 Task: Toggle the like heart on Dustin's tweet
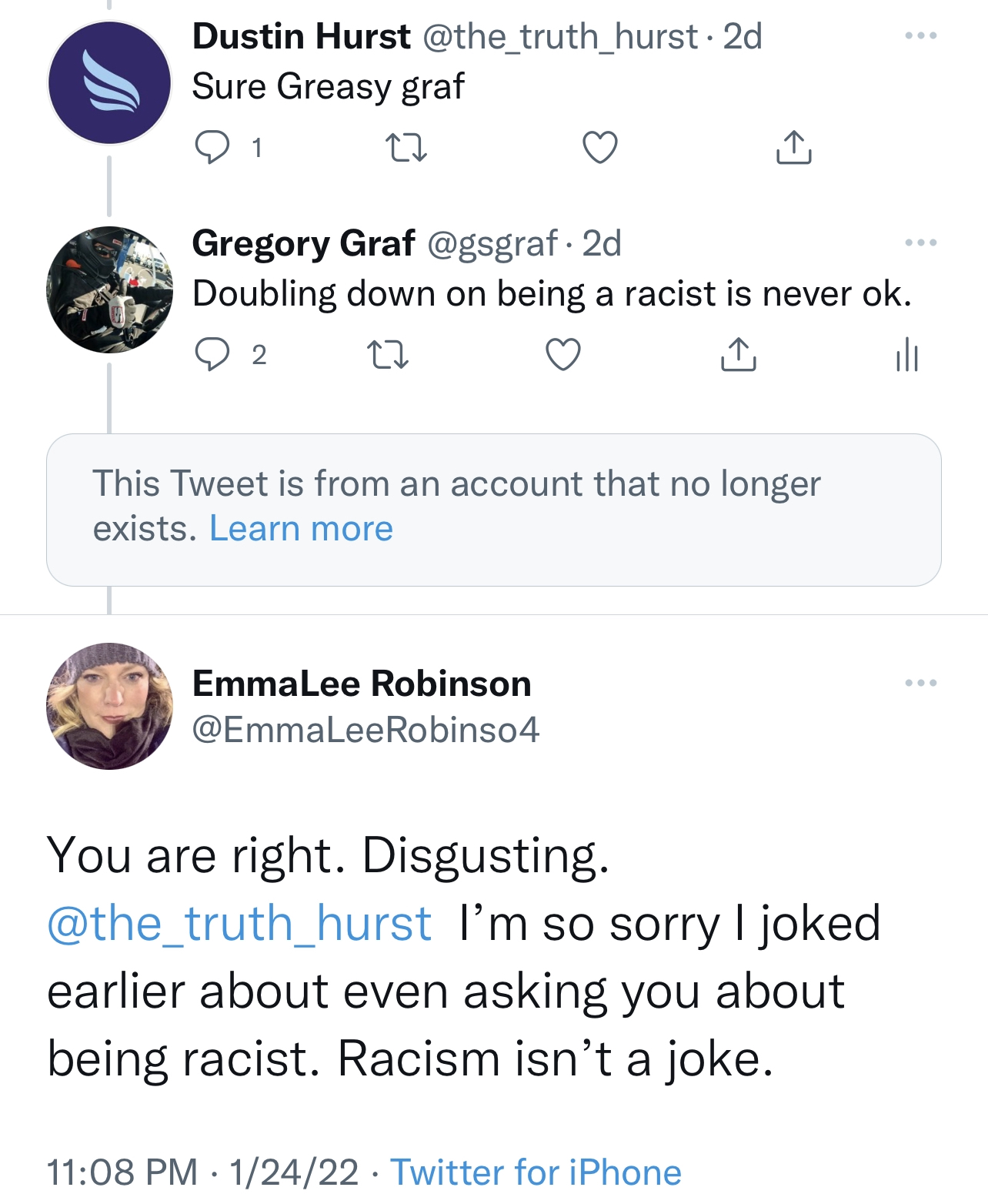click(x=599, y=148)
